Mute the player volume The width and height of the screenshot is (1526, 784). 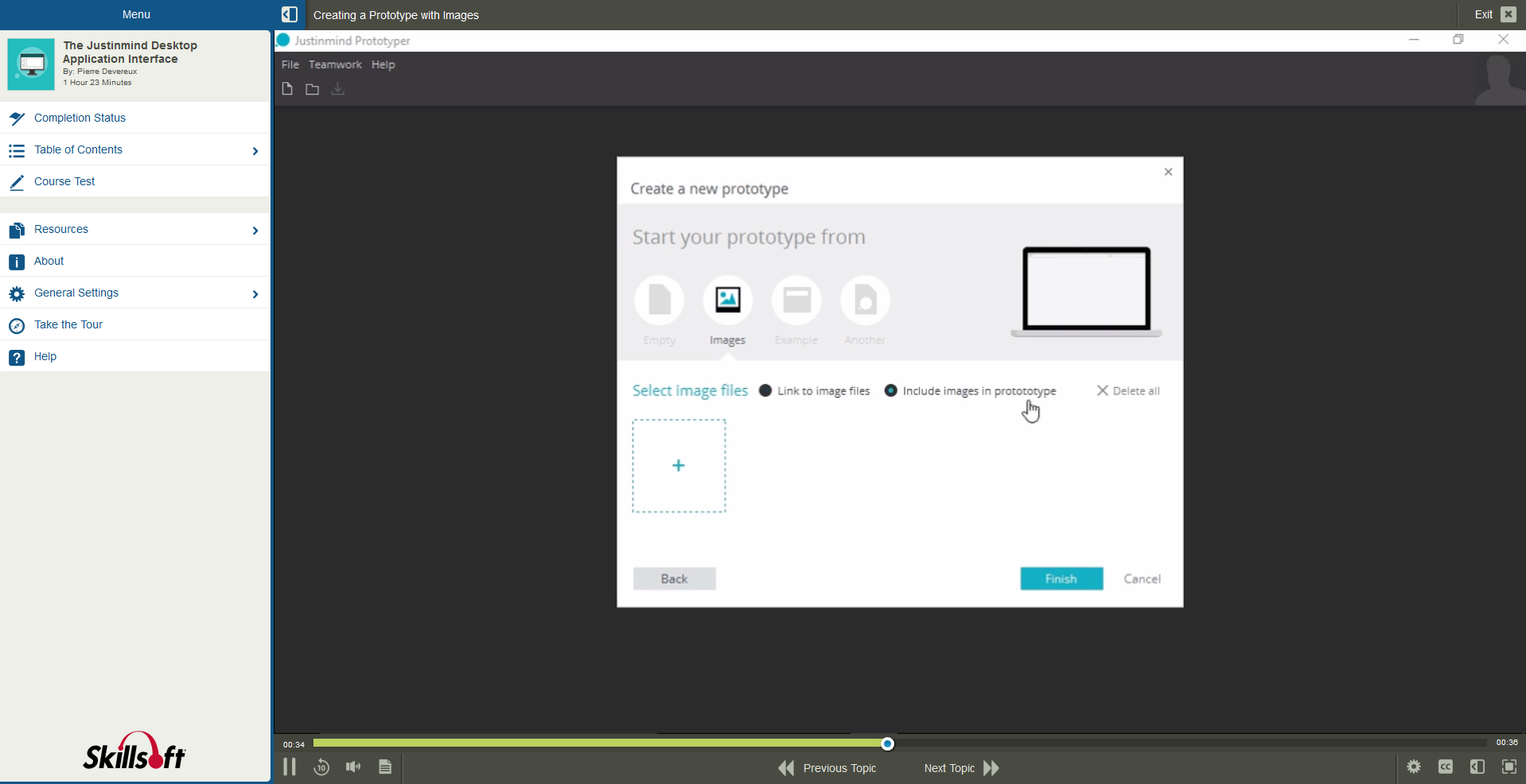353,767
